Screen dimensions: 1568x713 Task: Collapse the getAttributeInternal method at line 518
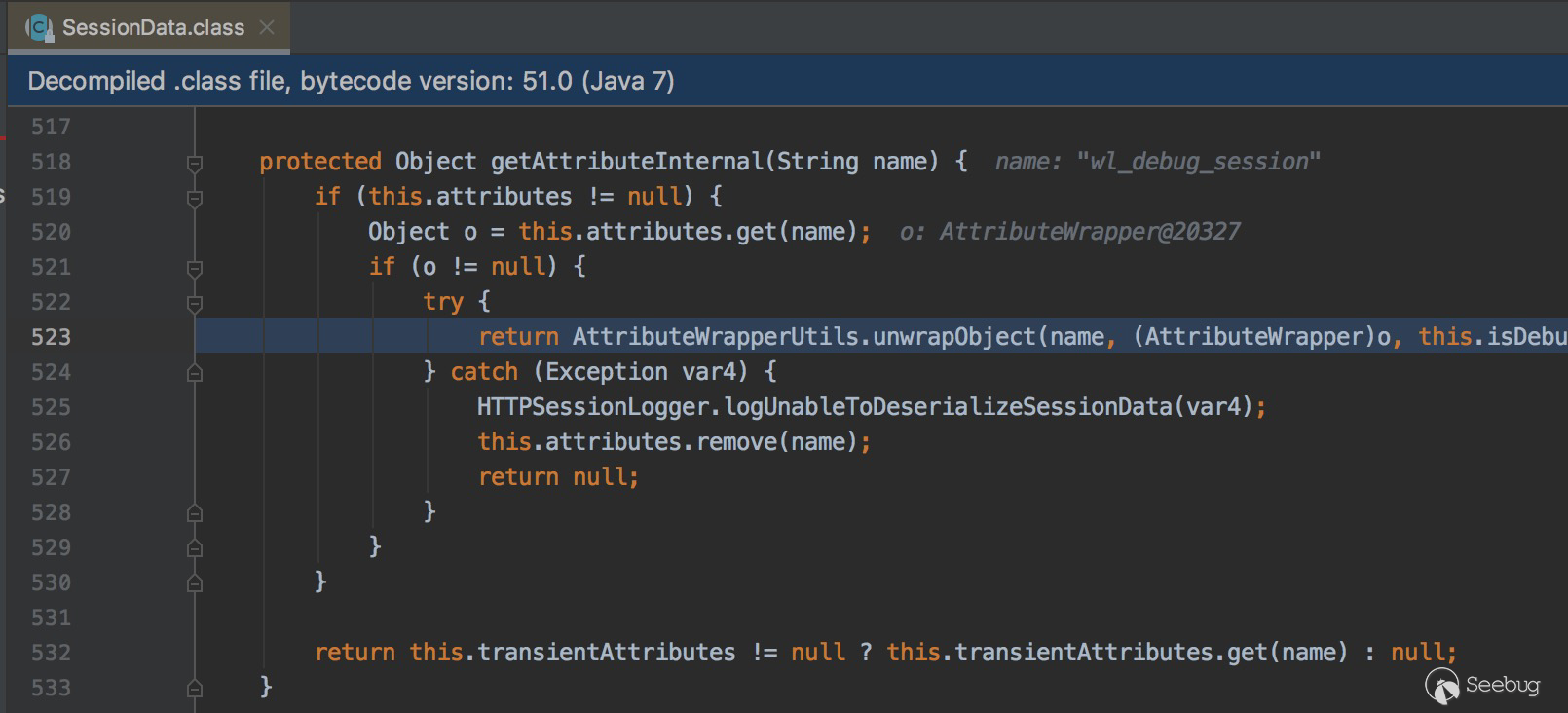point(195,163)
